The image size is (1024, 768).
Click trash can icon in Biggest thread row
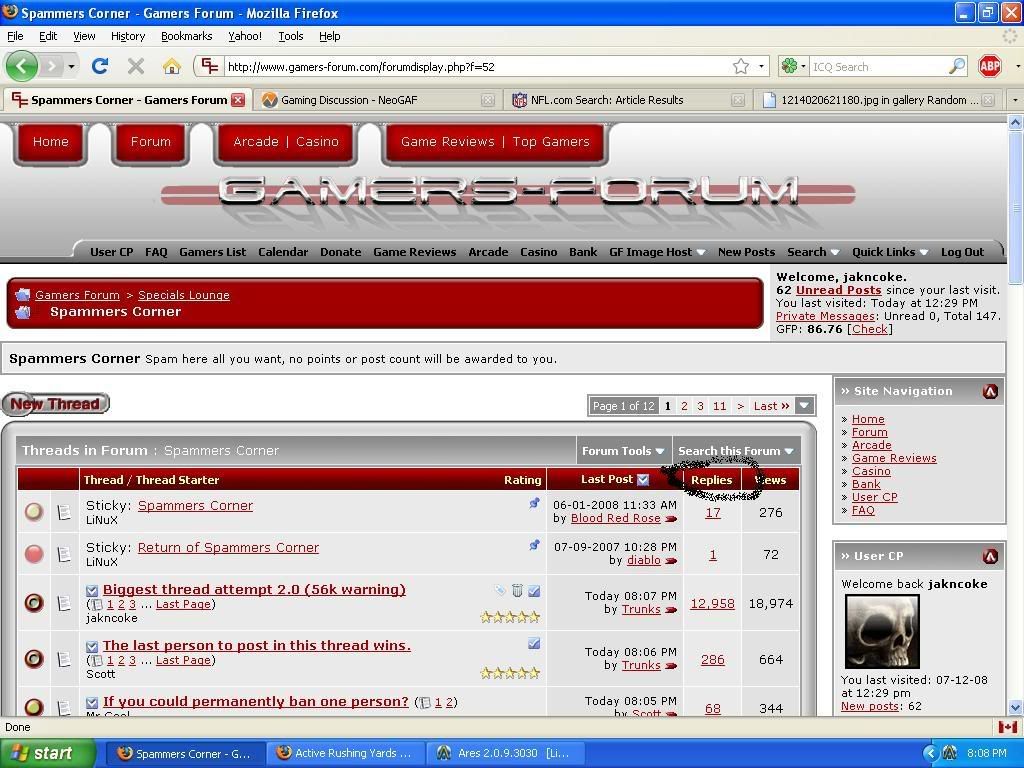click(517, 590)
